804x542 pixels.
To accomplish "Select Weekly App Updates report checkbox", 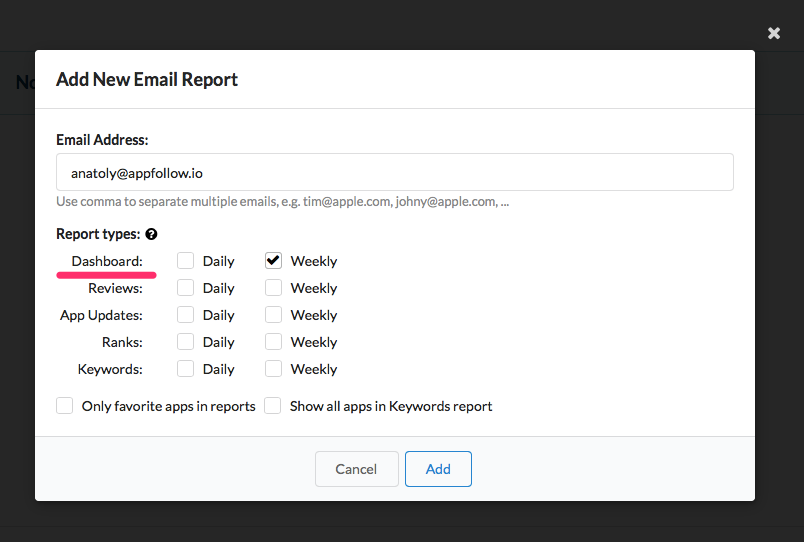I will click(x=273, y=315).
